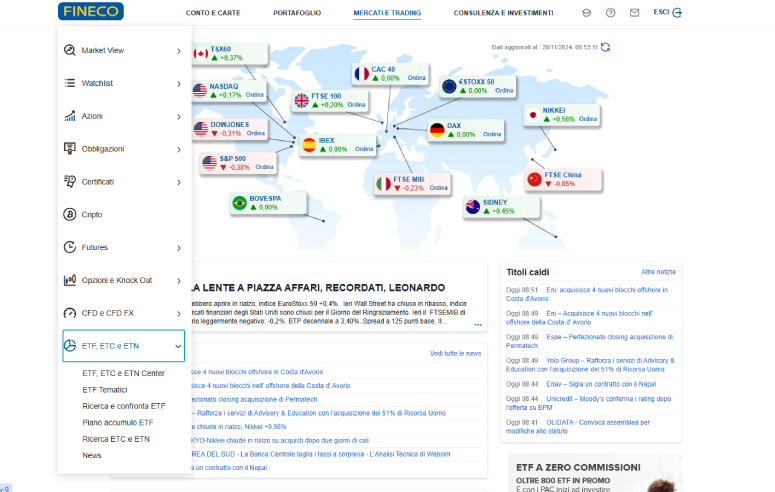Click the Futures clock icon
This screenshot has width=775, height=492.
tap(70, 247)
